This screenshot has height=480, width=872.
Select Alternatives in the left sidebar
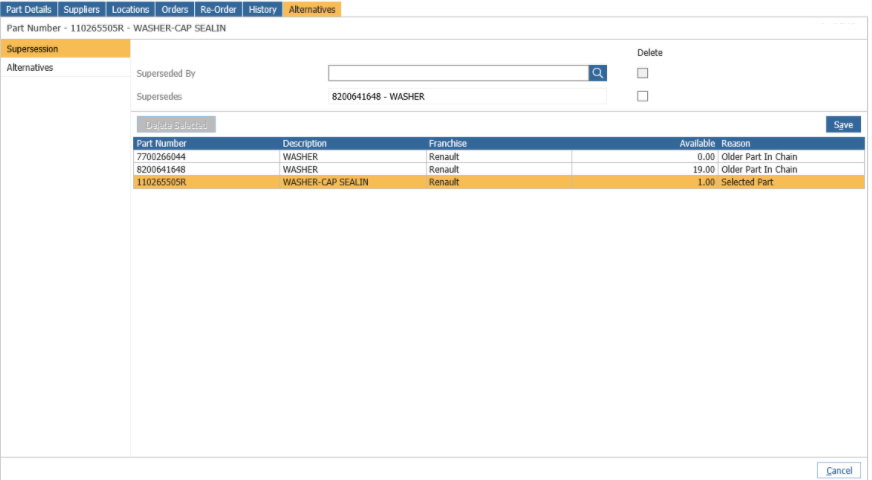tap(65, 68)
